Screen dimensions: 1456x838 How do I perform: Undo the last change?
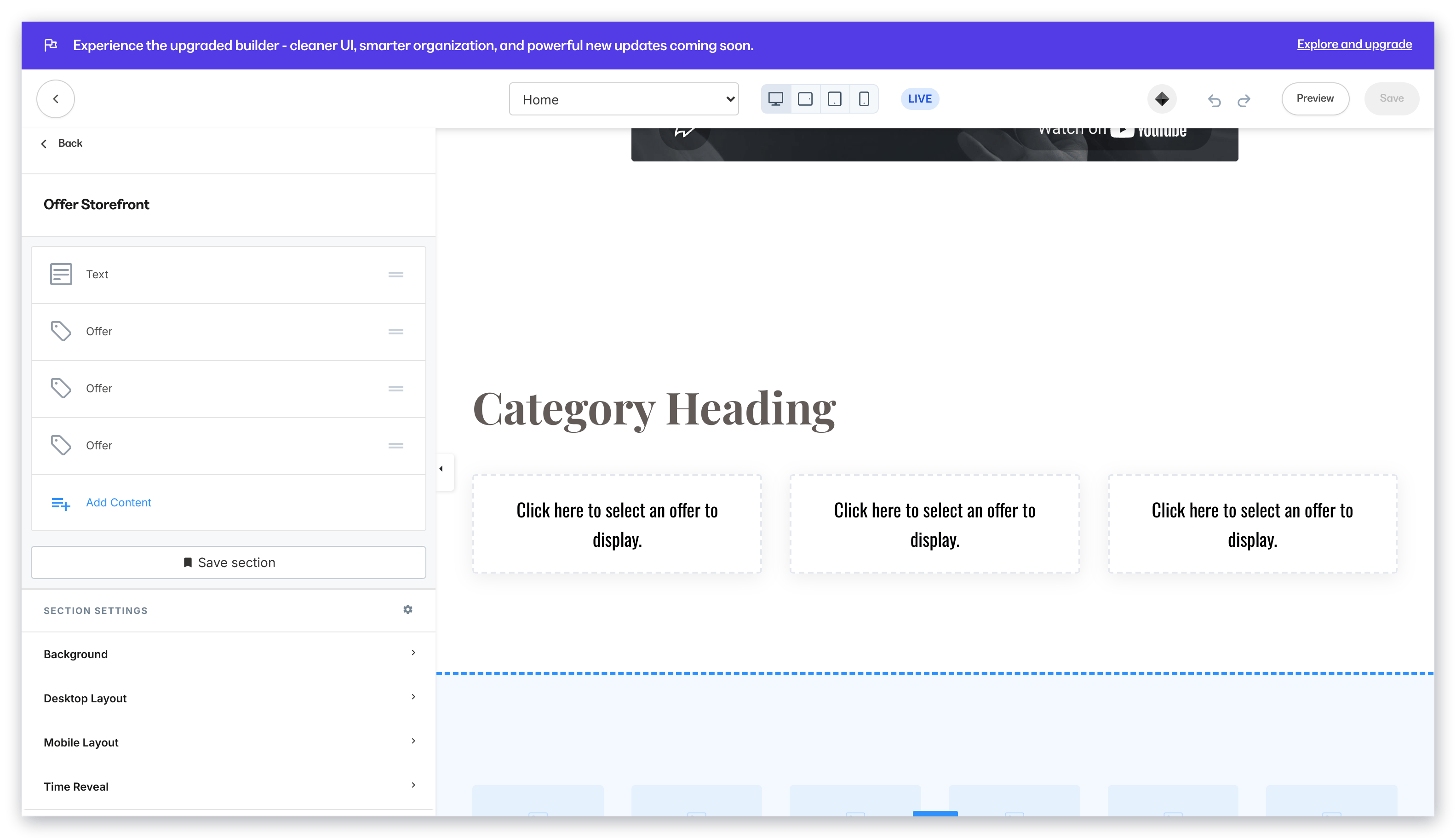[1214, 100]
